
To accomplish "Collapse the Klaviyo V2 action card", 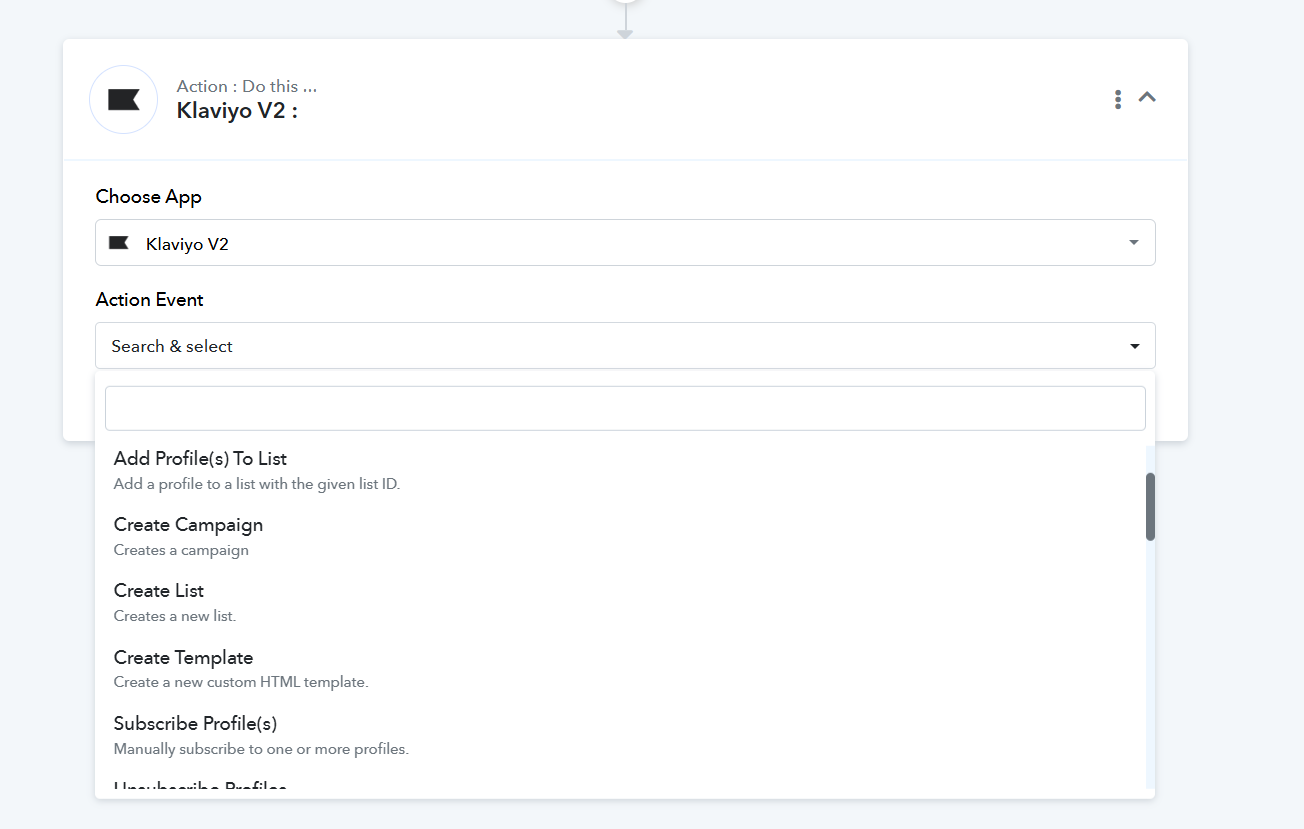I will pyautogui.click(x=1147, y=98).
